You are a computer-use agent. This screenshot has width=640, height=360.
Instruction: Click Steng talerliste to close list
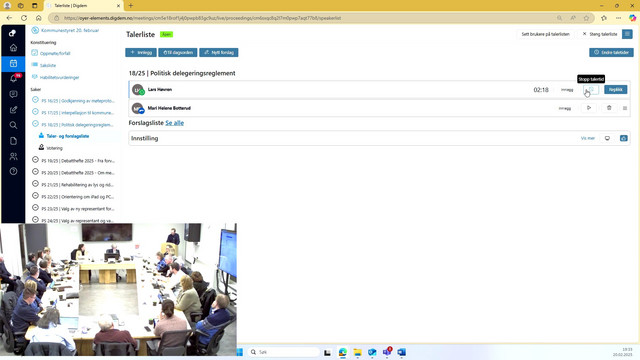599,34
